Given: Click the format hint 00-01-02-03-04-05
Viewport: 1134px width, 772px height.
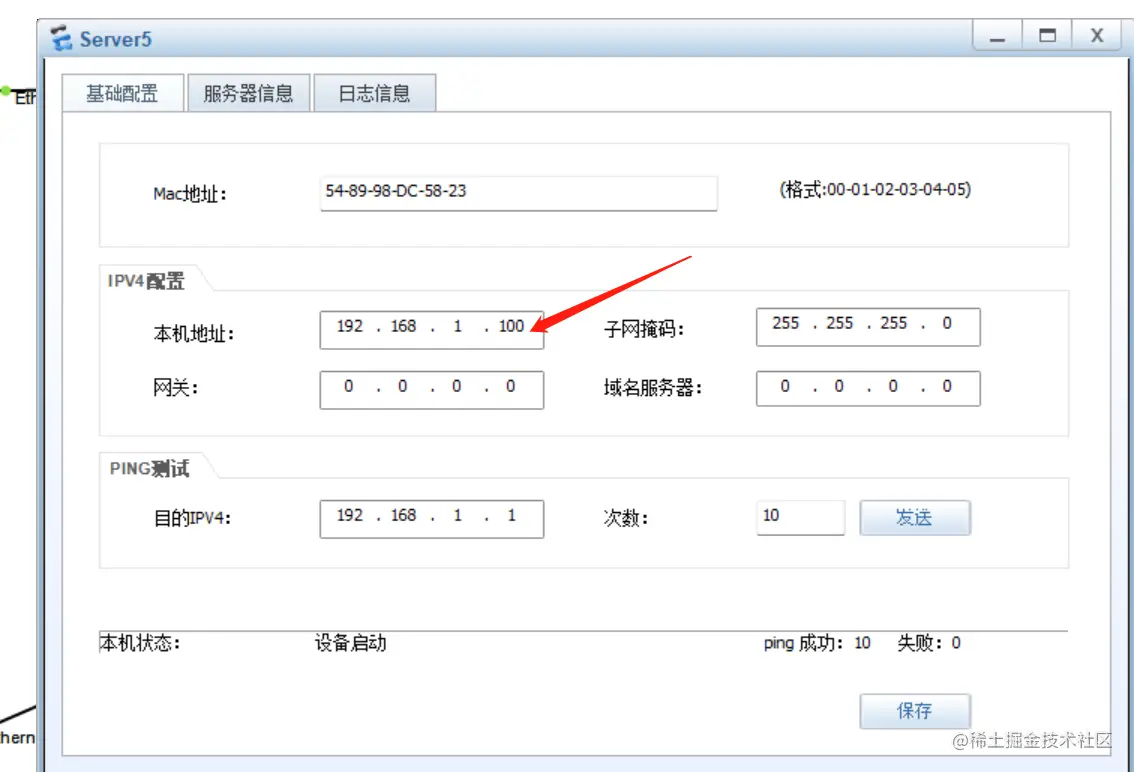Looking at the screenshot, I should coord(875,190).
